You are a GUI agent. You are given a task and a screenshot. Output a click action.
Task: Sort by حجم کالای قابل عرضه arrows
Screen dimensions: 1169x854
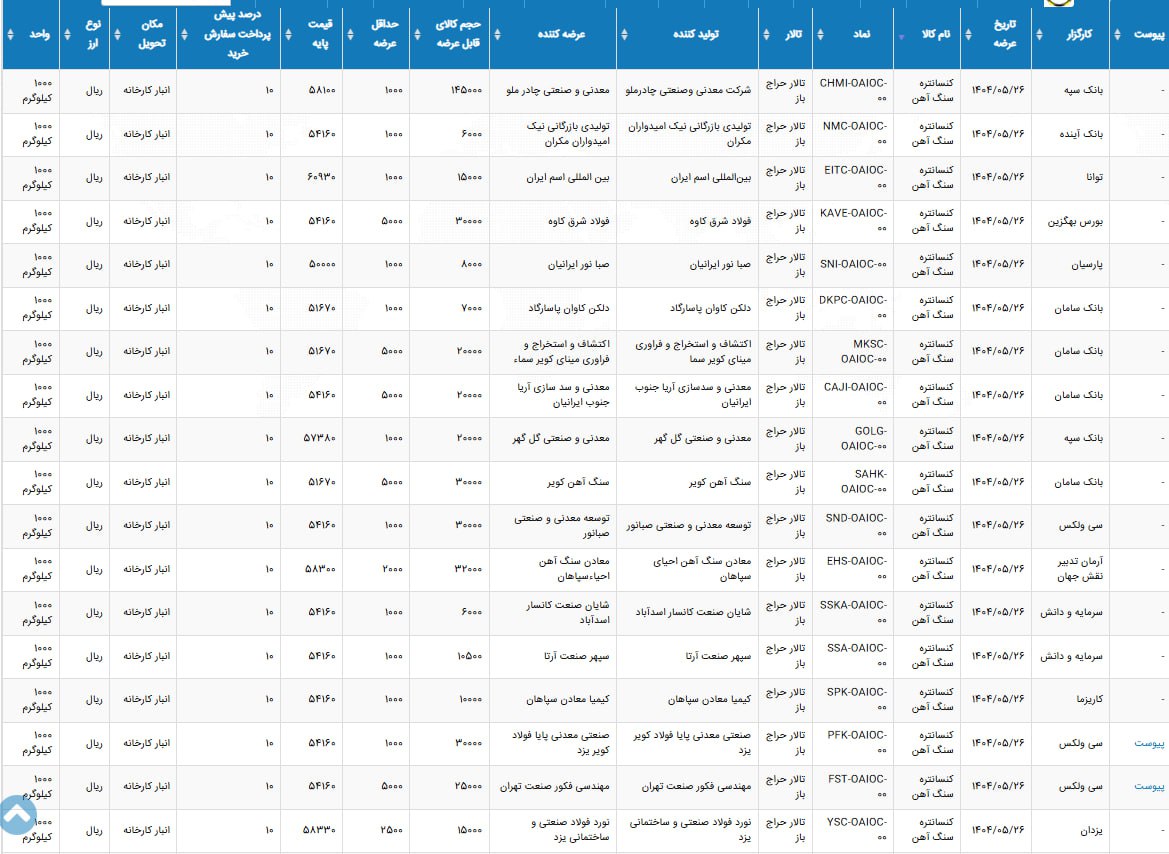point(418,34)
